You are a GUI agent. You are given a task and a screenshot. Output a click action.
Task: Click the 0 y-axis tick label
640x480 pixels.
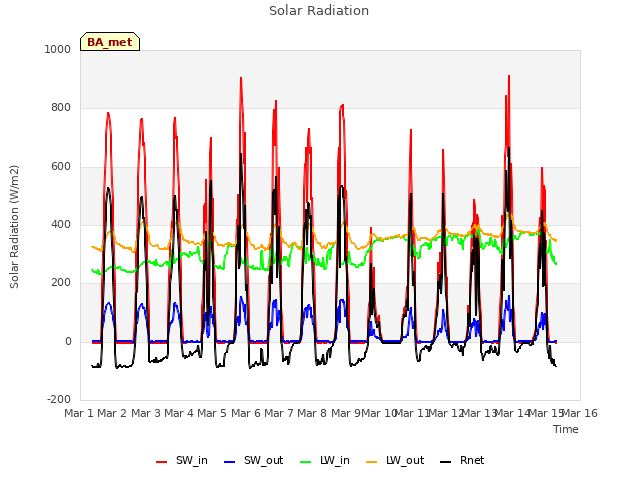[x=68, y=341]
